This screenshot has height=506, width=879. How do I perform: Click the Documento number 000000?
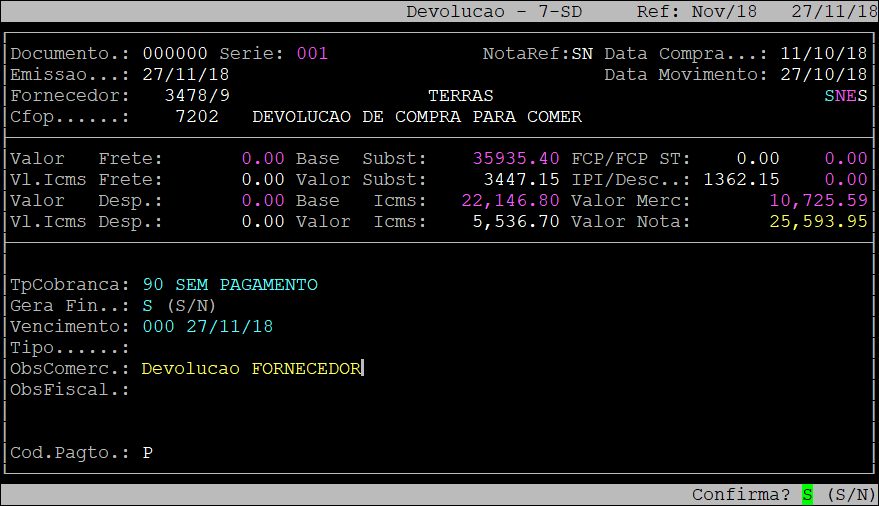[x=175, y=54]
